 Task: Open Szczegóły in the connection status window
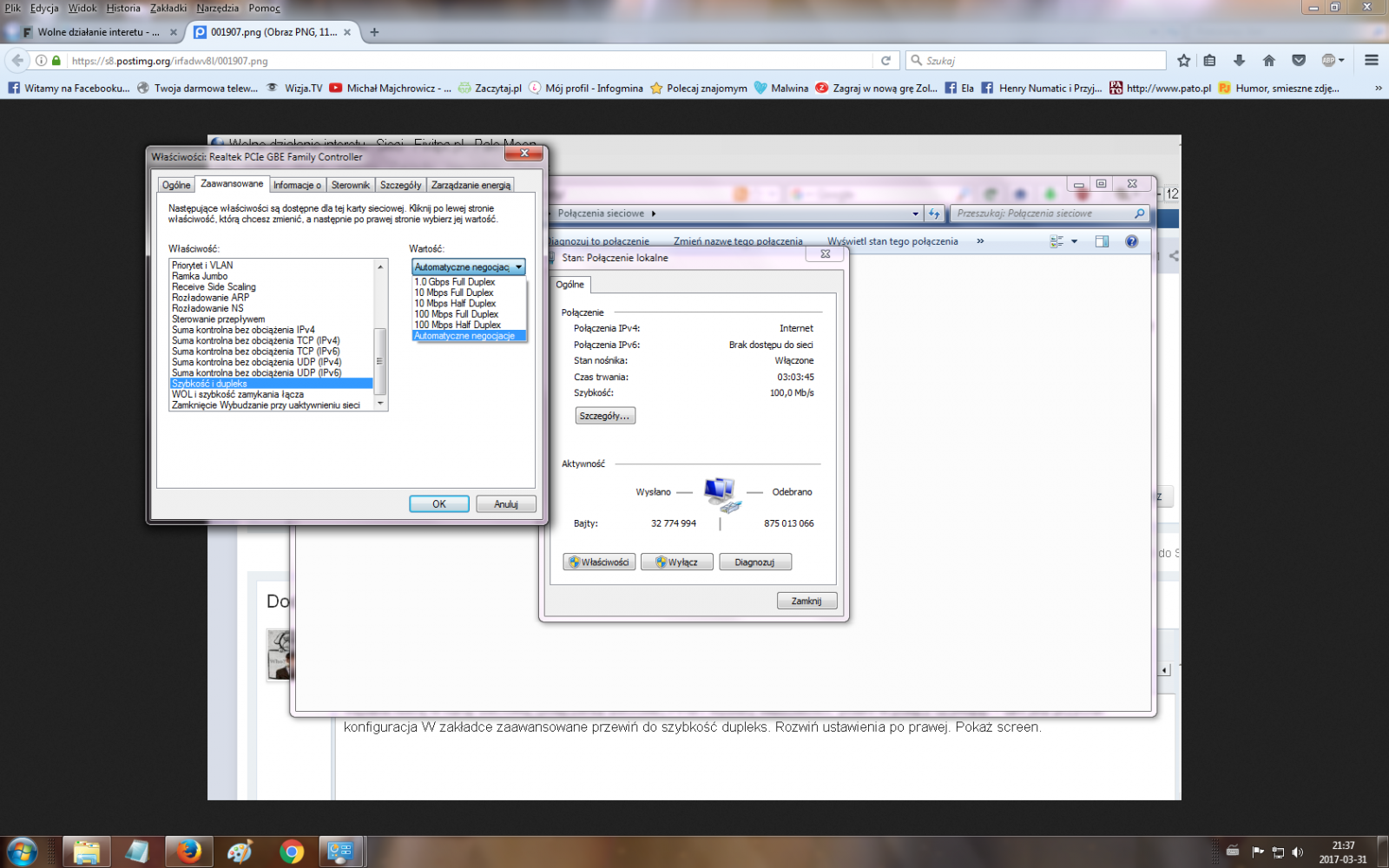point(605,416)
